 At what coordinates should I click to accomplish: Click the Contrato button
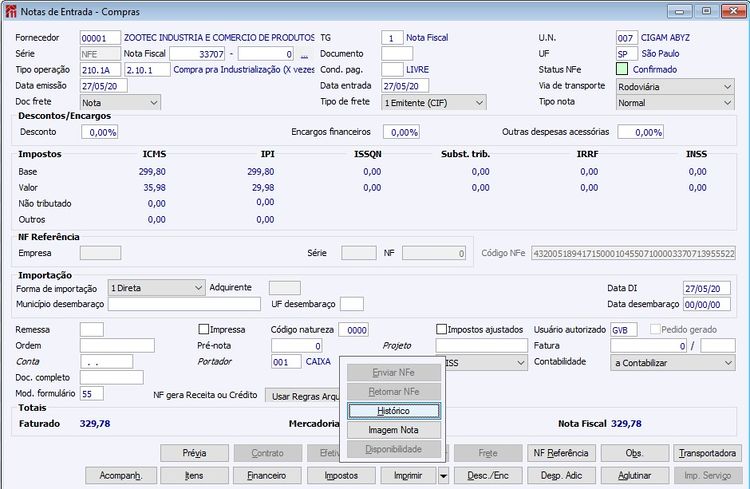point(268,453)
